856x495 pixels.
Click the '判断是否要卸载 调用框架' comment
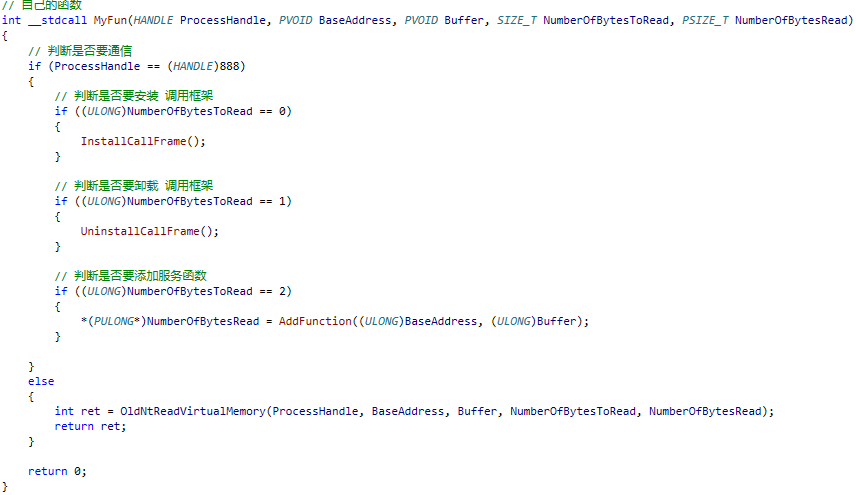point(134,186)
